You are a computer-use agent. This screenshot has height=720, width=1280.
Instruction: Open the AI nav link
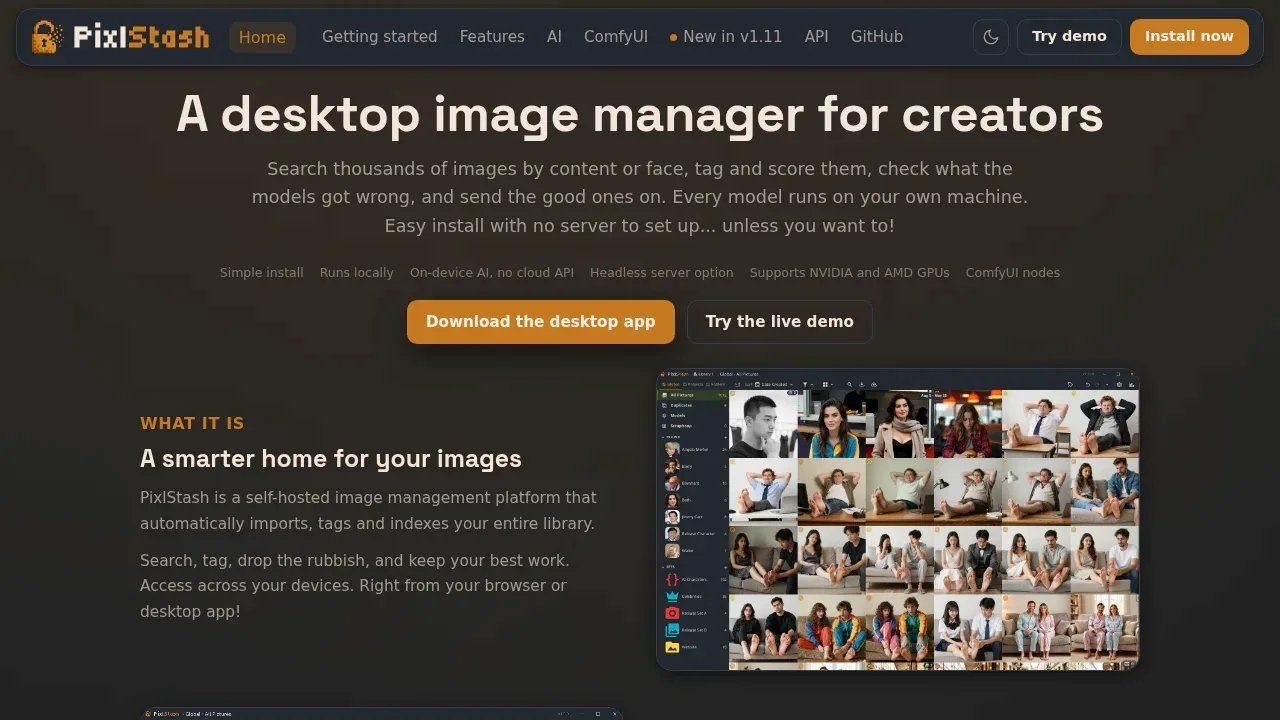[554, 37]
